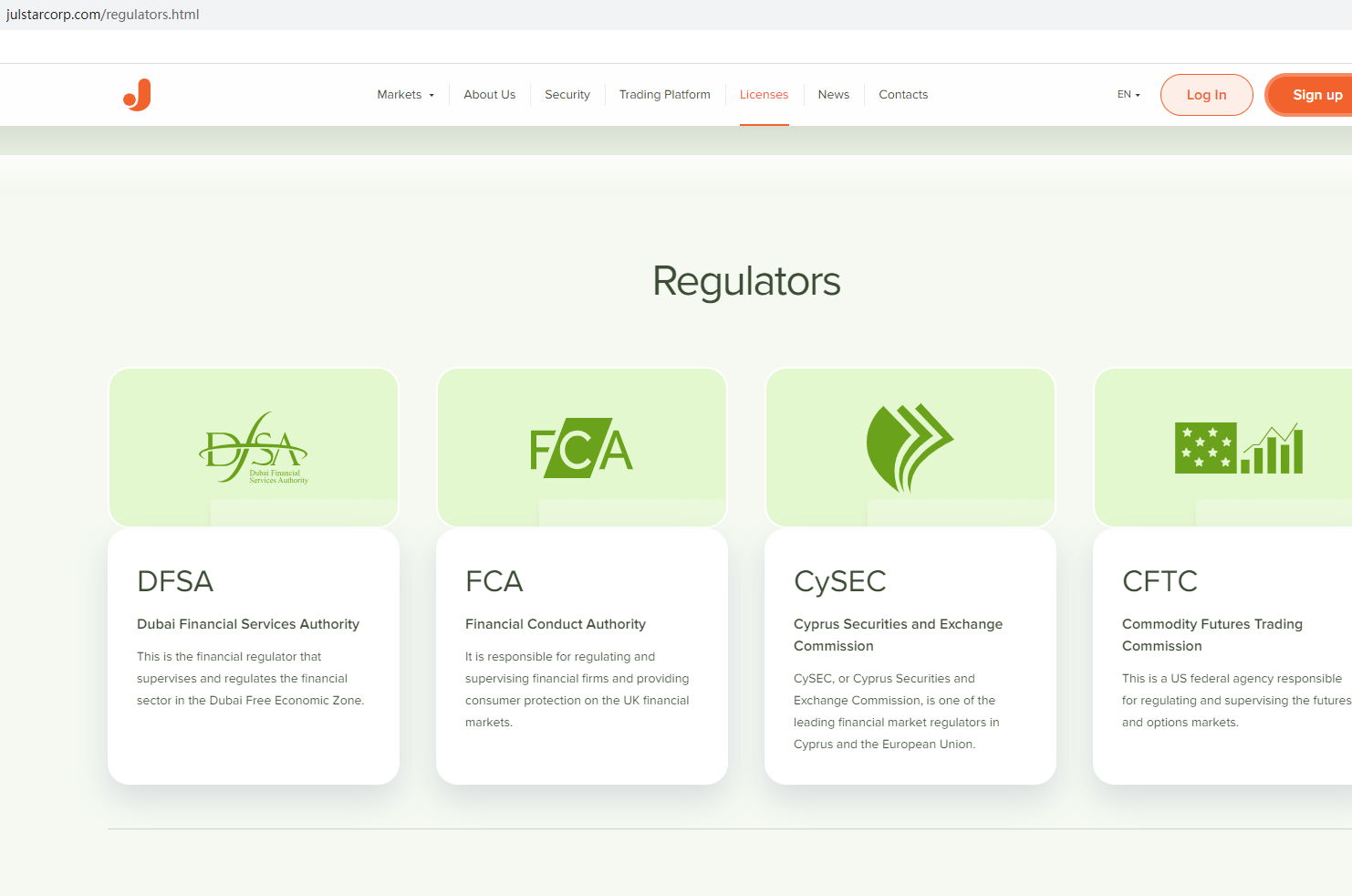Viewport: 1352px width, 896px height.
Task: Click the Regulators page heading
Action: click(747, 281)
